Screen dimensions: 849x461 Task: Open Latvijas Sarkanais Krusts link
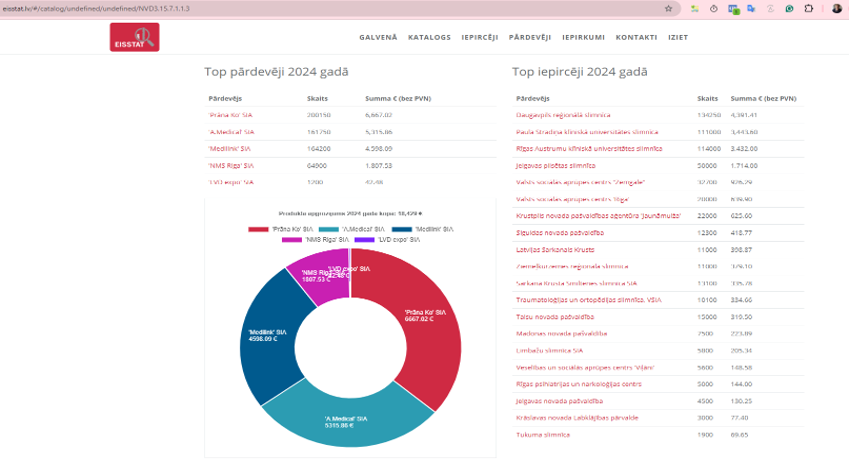[555, 250]
